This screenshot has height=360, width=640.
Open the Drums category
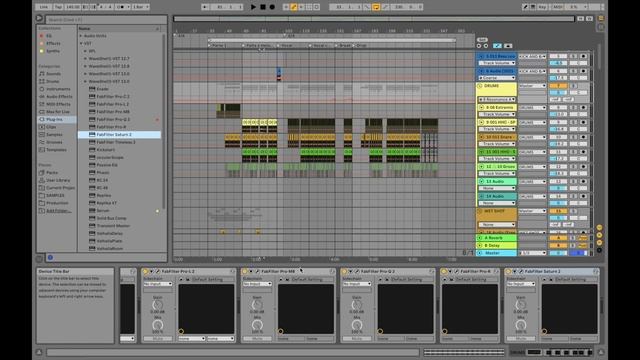click(53, 82)
